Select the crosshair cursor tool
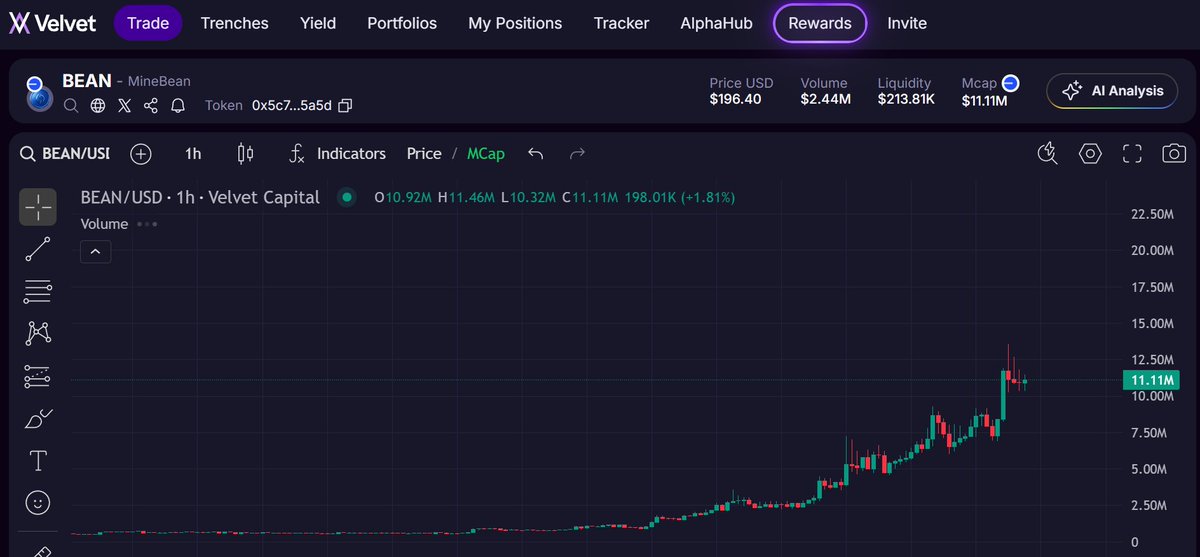This screenshot has height=557, width=1200. tap(38, 207)
